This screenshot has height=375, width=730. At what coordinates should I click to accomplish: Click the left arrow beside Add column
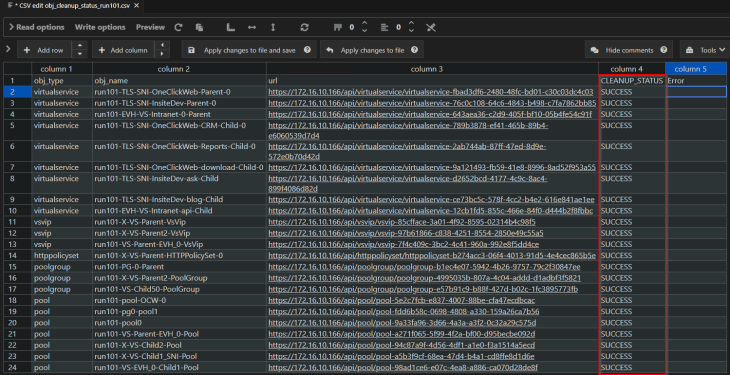coord(162,46)
